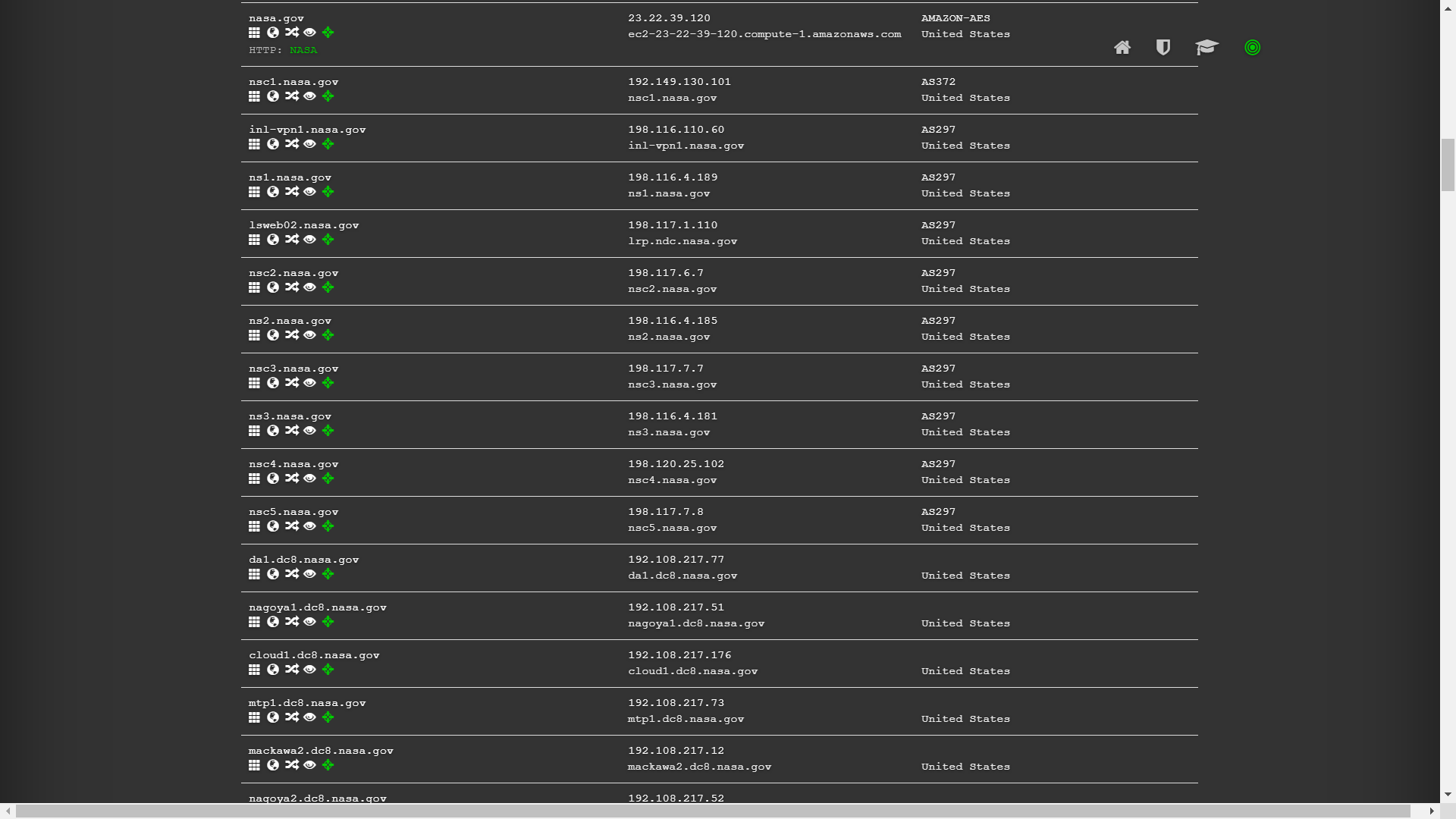1456x819 pixels.
Task: Click the eye icon under mackawa2.dc8.nasa.gov
Action: [x=309, y=765]
